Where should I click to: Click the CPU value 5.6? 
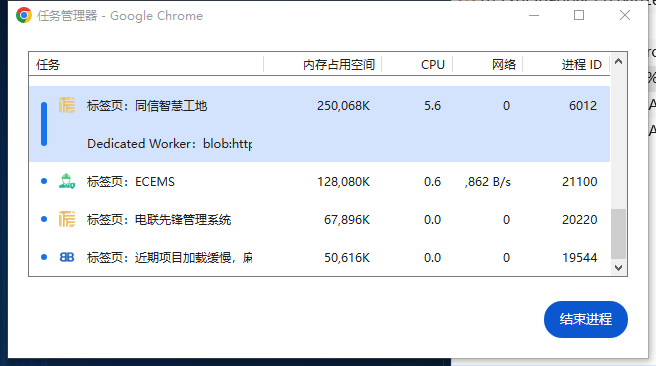pyautogui.click(x=432, y=105)
